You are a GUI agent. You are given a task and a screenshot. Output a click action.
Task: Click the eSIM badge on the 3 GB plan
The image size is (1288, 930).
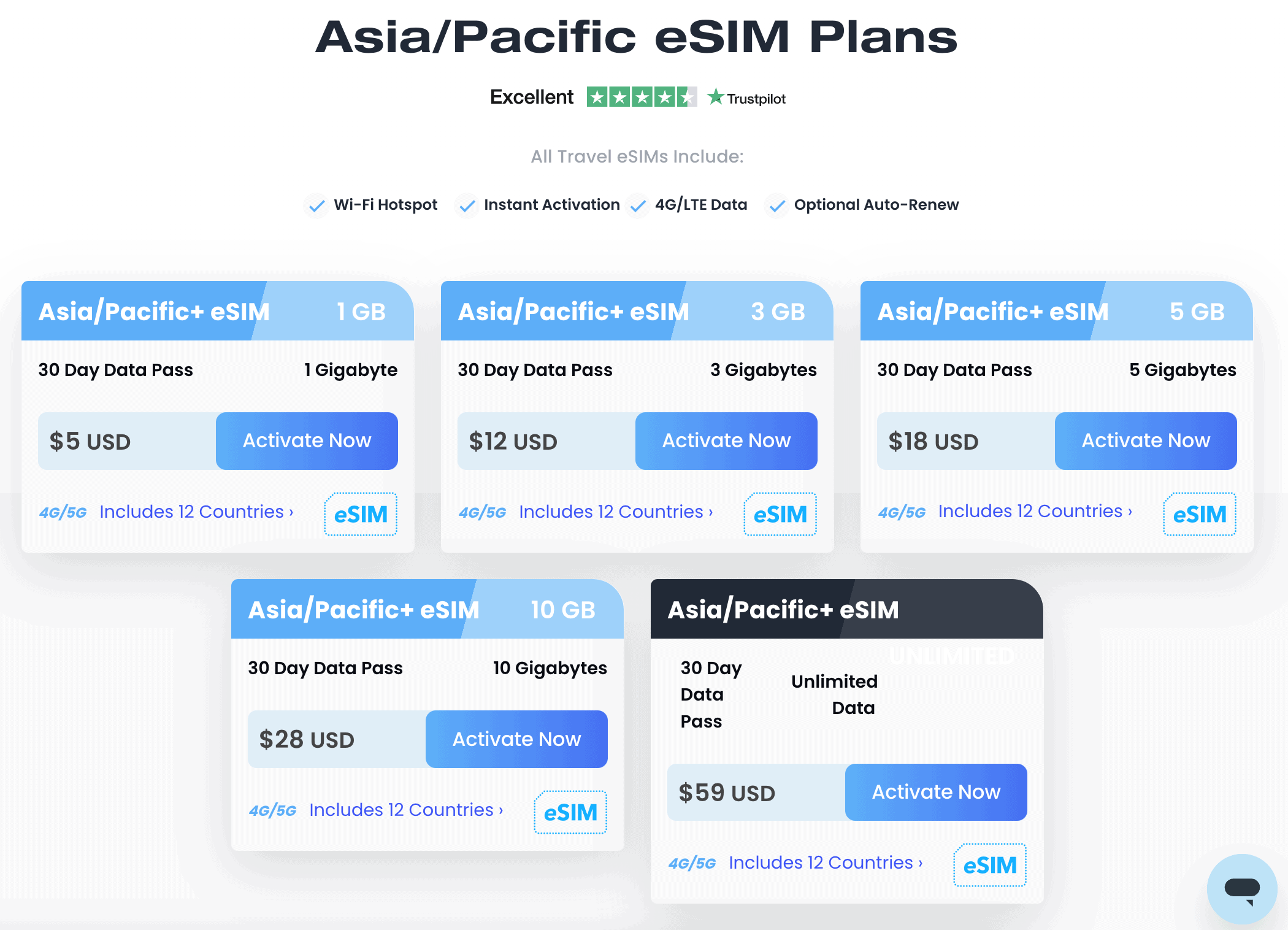point(780,515)
